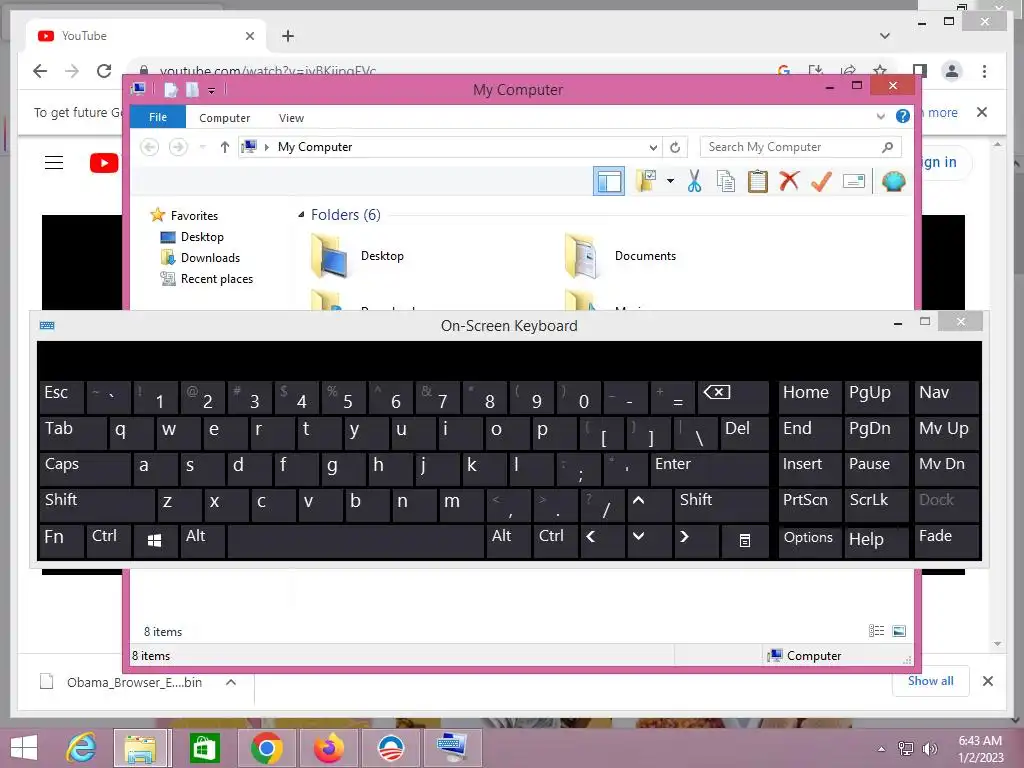The height and width of the screenshot is (768, 1024).
Task: Click the Windows logo key on keyboard
Action: tap(155, 541)
